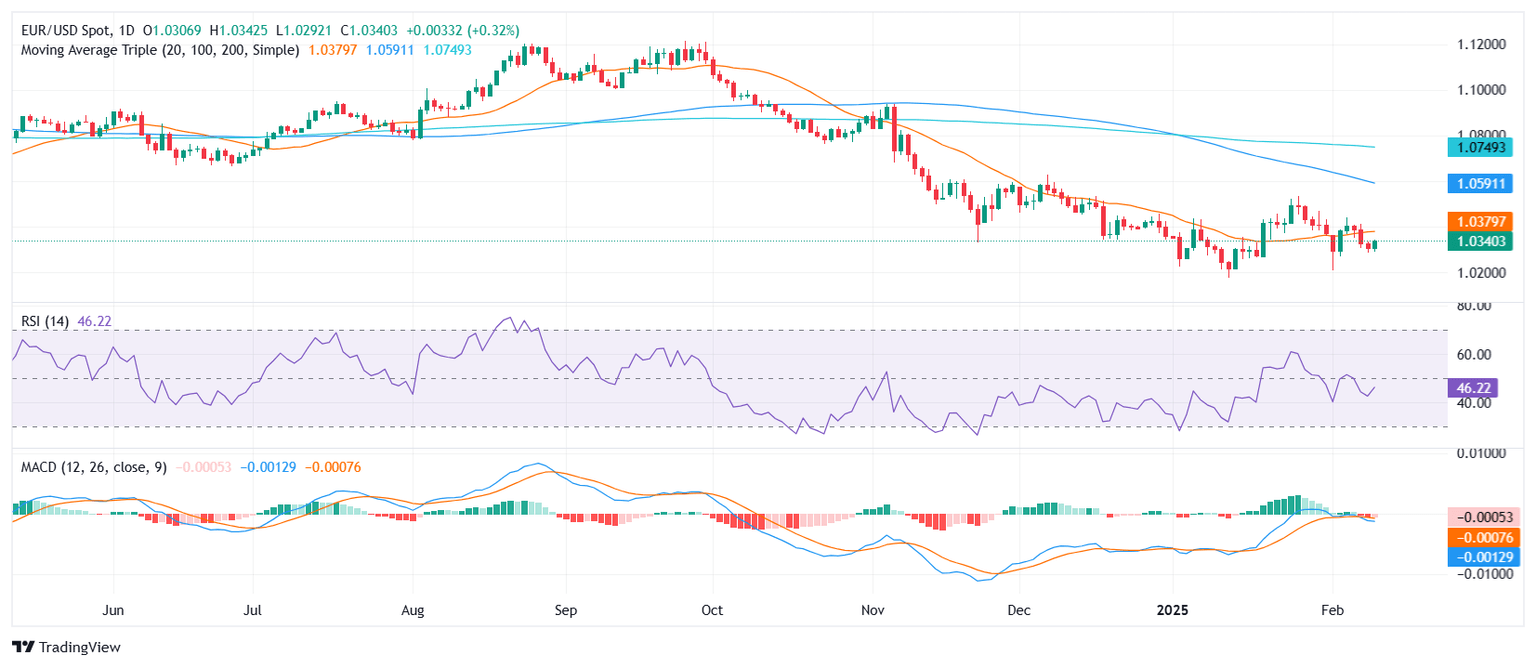Click the 1.12000 level on the price axis

tap(1478, 45)
